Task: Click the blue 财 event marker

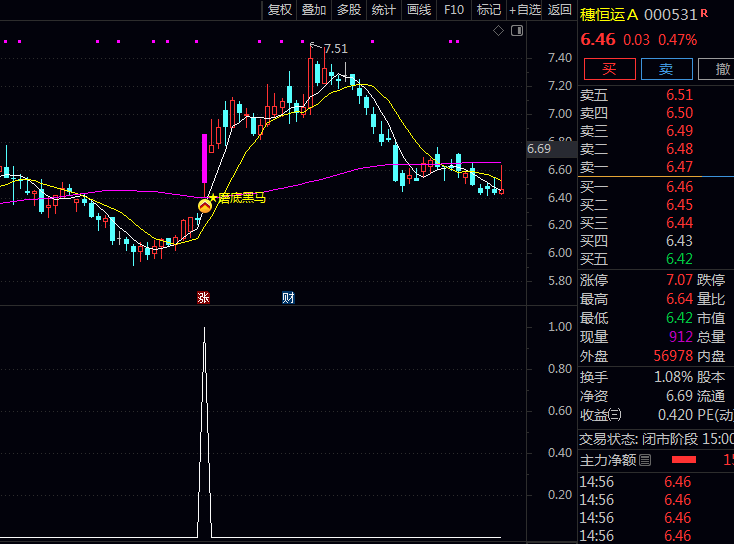Action: coord(288,297)
